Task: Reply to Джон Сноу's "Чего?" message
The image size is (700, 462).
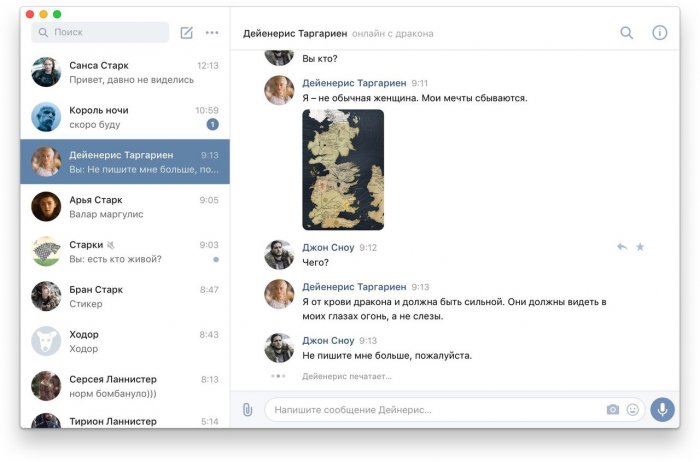Action: [x=622, y=247]
